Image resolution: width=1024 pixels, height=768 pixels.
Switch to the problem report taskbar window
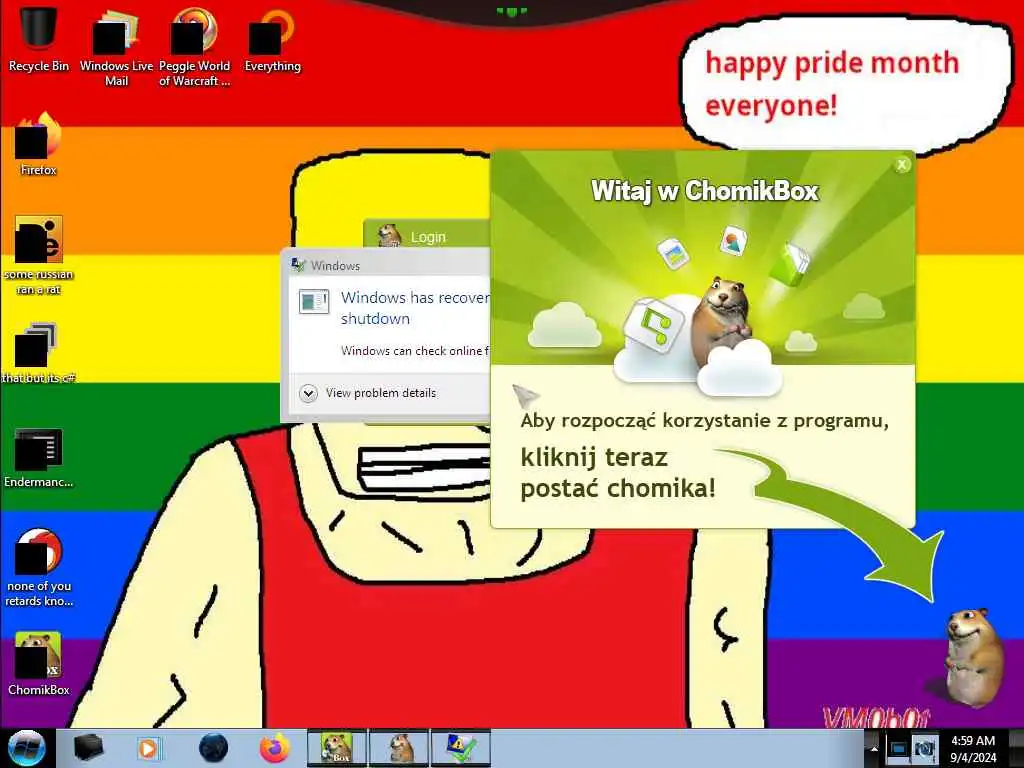(x=460, y=748)
